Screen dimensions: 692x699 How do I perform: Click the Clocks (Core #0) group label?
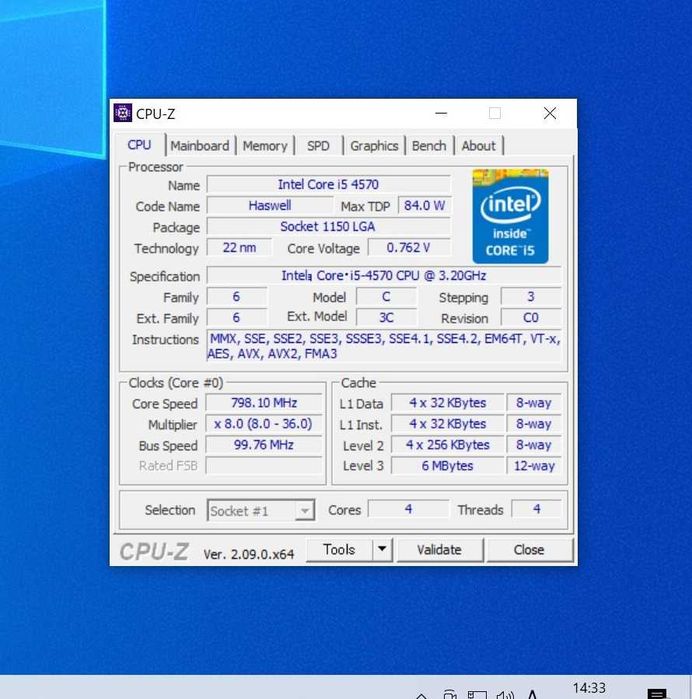(176, 383)
